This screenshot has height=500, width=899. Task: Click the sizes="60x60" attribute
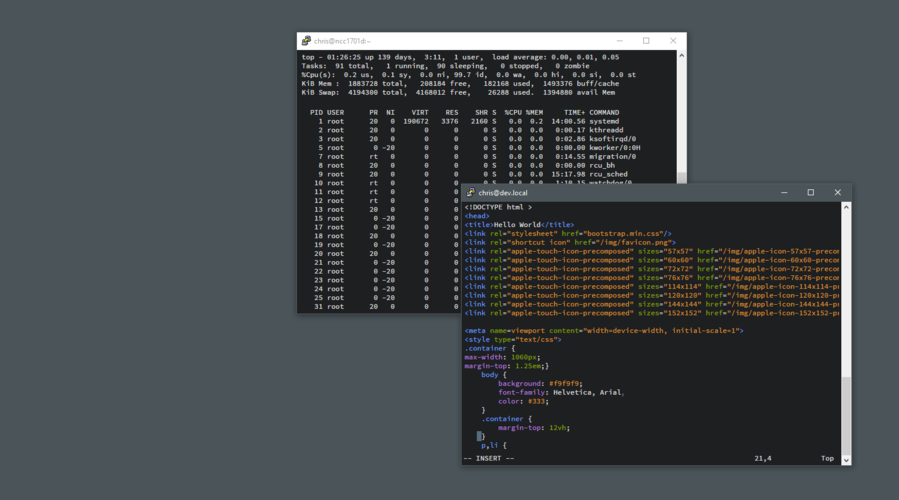pyautogui.click(x=665, y=260)
